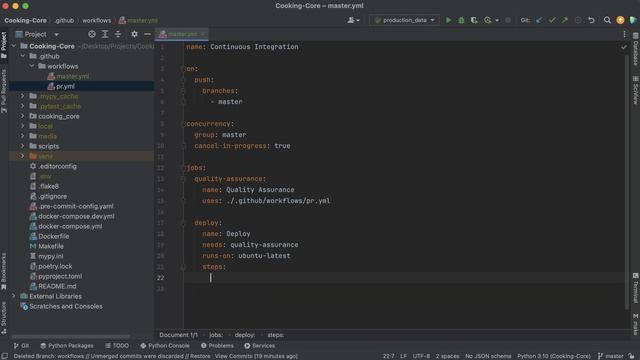Collapse the Cooking-Core root folder
This screenshot has width=640, height=360.
[14, 46]
